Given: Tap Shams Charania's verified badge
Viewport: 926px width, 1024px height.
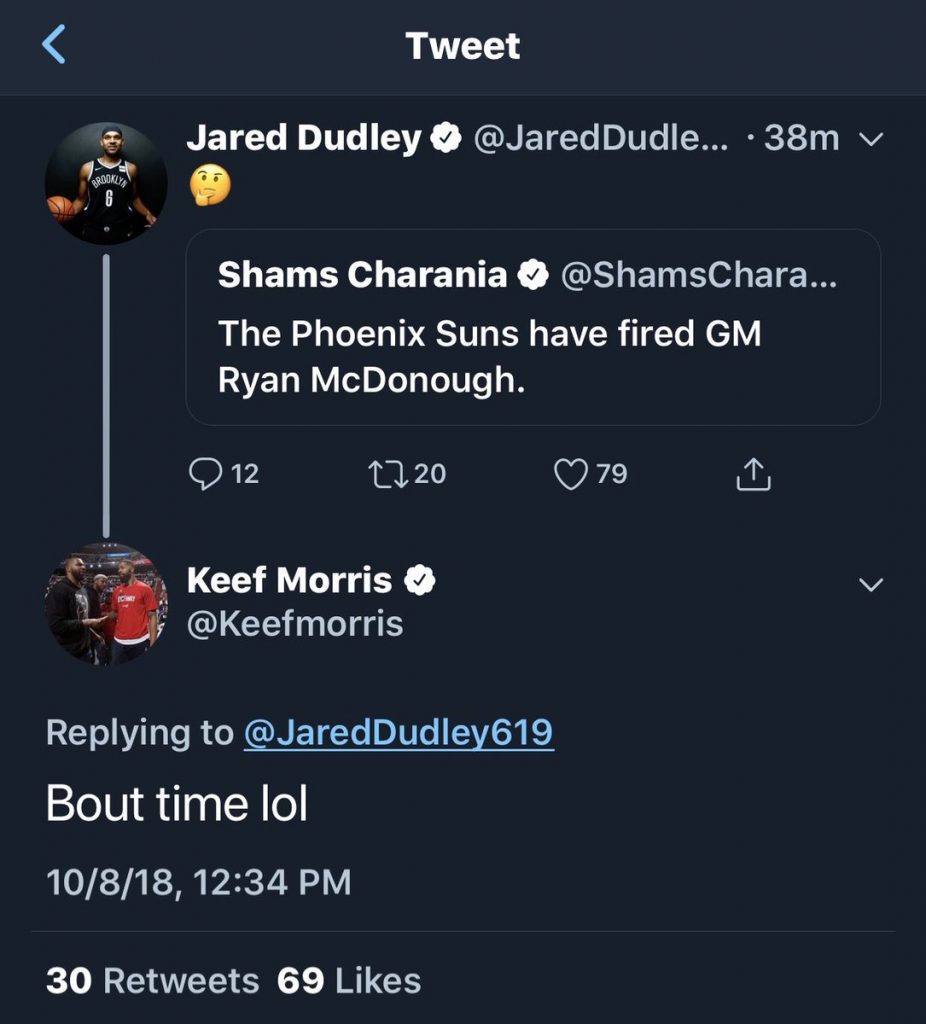Looking at the screenshot, I should [534, 275].
